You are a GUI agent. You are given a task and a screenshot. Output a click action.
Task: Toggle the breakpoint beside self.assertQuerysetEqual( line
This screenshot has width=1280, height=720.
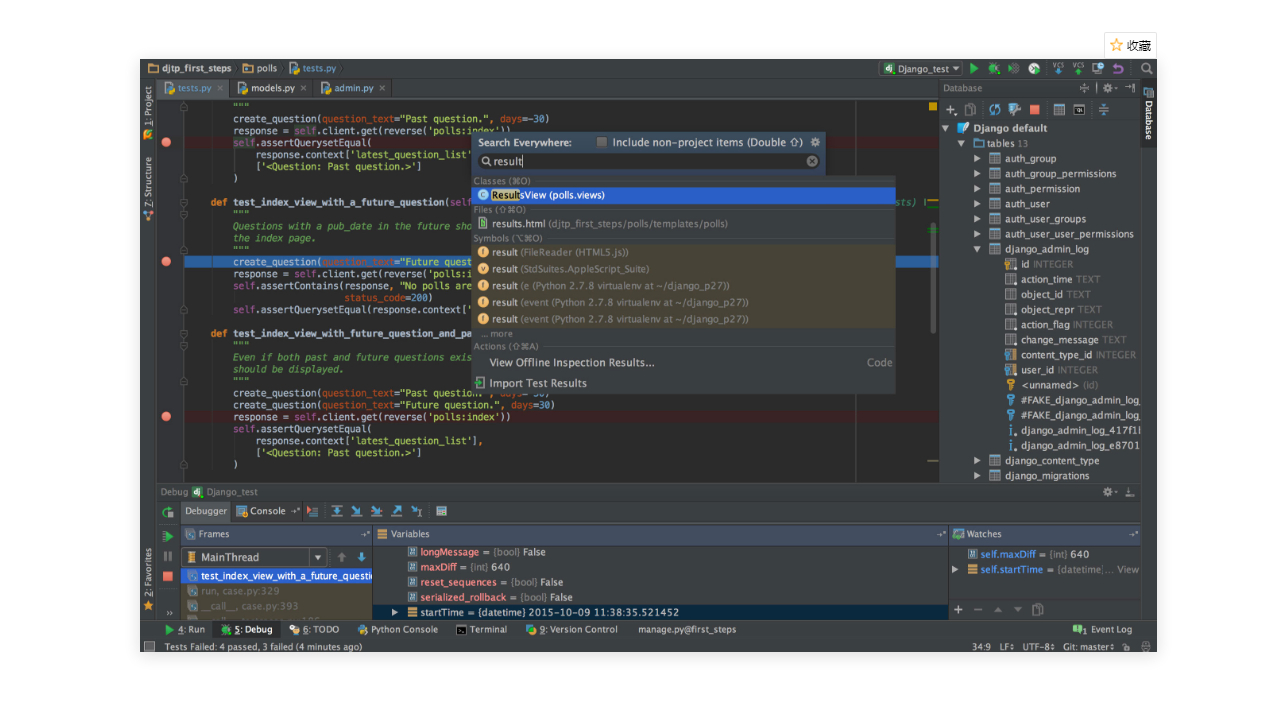[166, 142]
